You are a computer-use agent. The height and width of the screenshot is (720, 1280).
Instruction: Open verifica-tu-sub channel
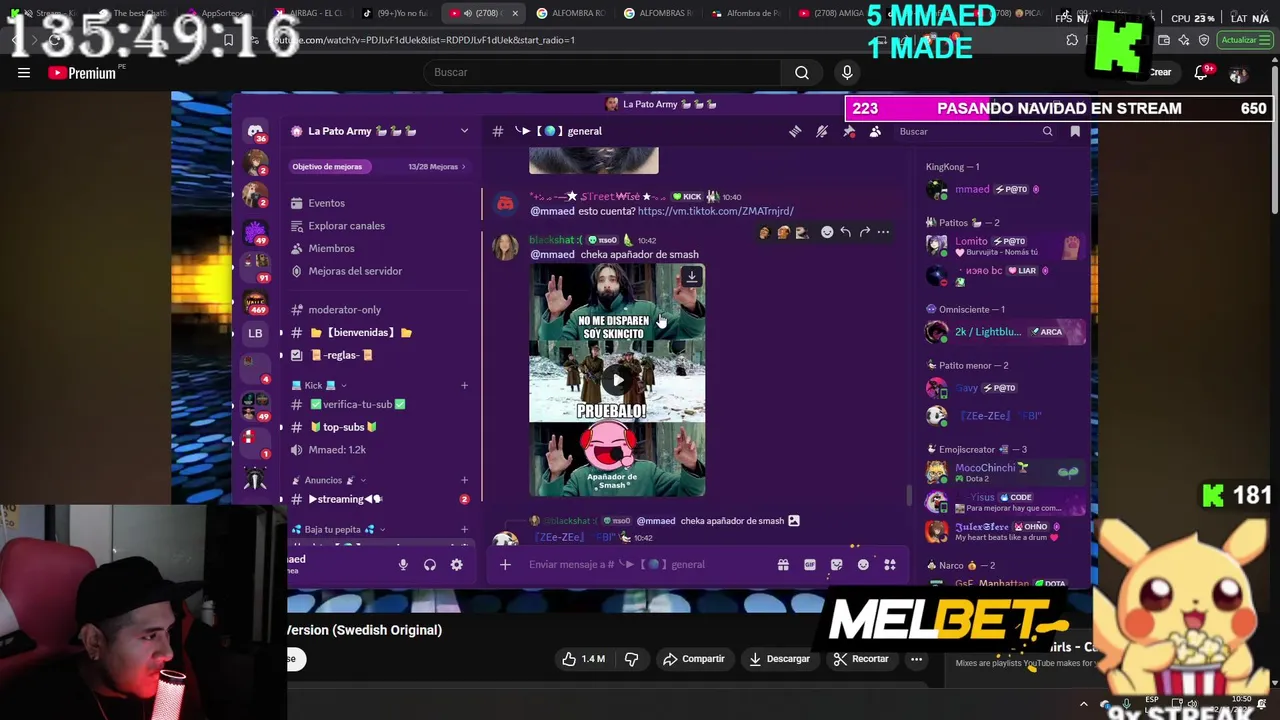[358, 404]
